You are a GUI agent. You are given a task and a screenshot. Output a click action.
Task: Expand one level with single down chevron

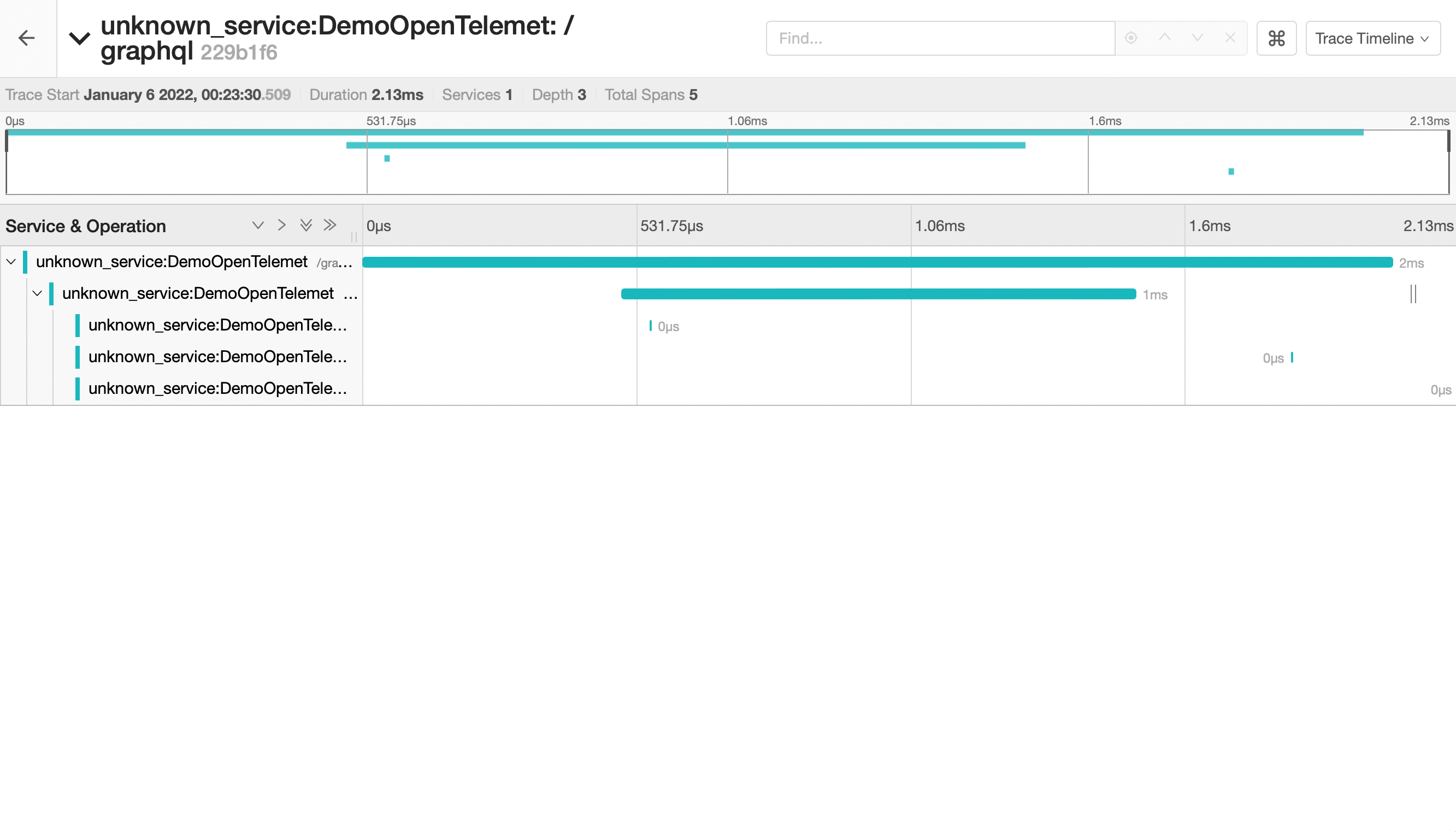point(258,225)
